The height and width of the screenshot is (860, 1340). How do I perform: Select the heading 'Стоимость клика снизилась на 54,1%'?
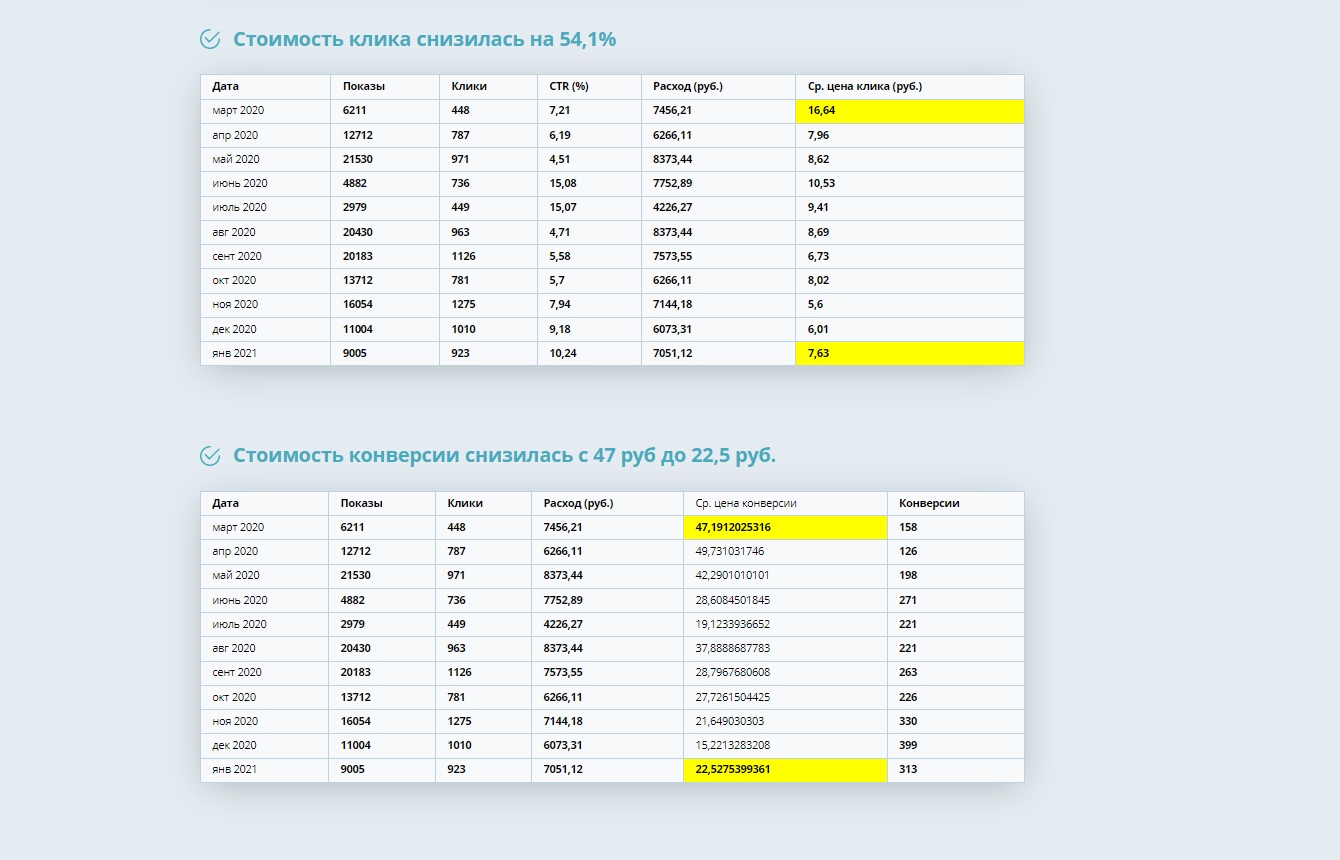coord(425,39)
